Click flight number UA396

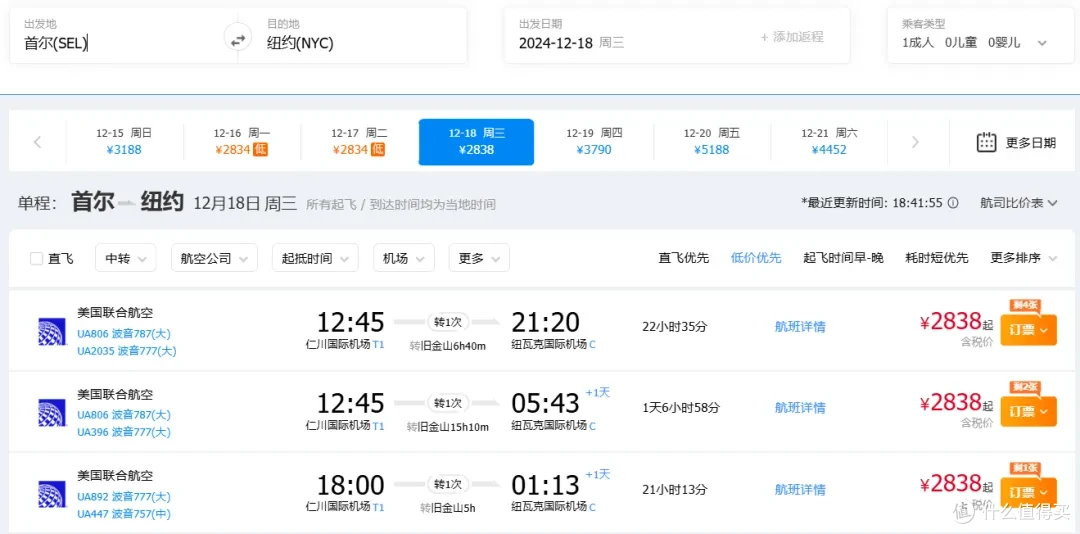[92, 433]
